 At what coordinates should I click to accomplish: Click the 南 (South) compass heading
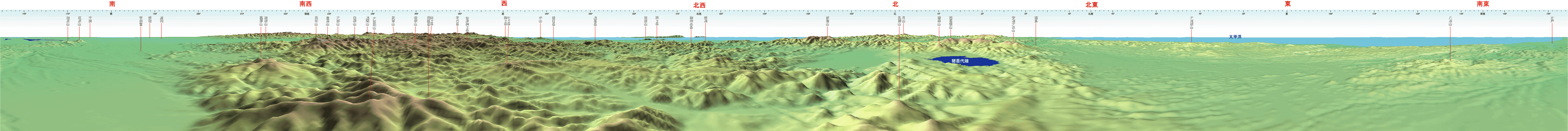click(x=112, y=4)
